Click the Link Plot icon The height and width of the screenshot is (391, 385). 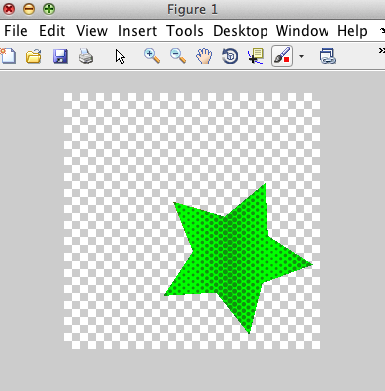point(327,56)
